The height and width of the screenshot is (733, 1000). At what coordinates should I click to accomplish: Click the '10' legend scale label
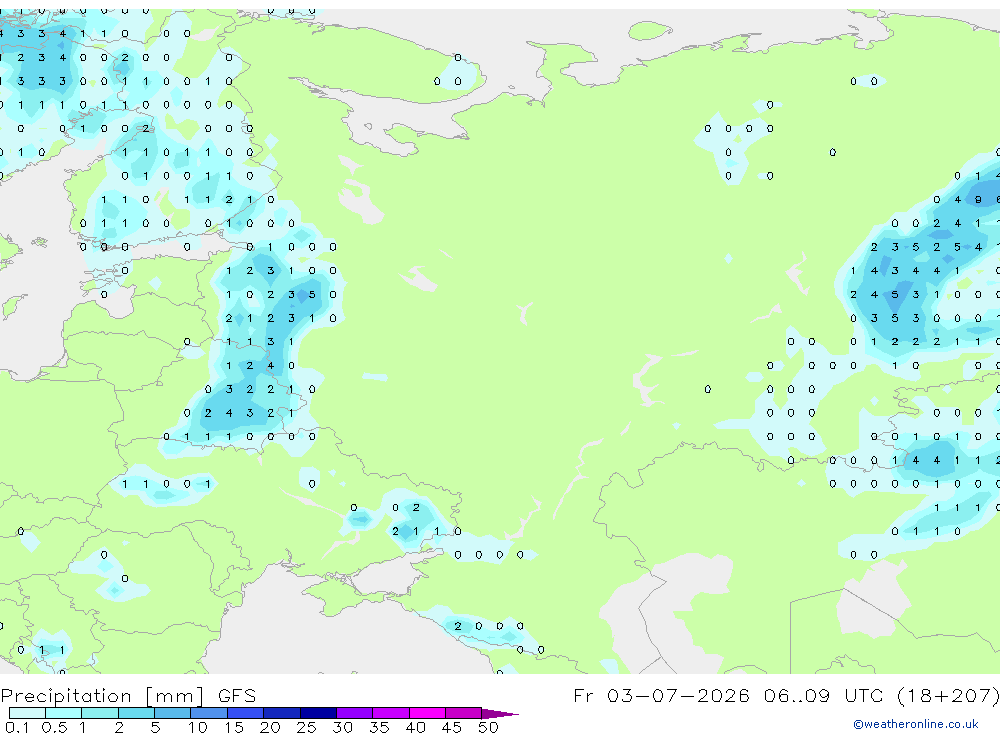198,727
